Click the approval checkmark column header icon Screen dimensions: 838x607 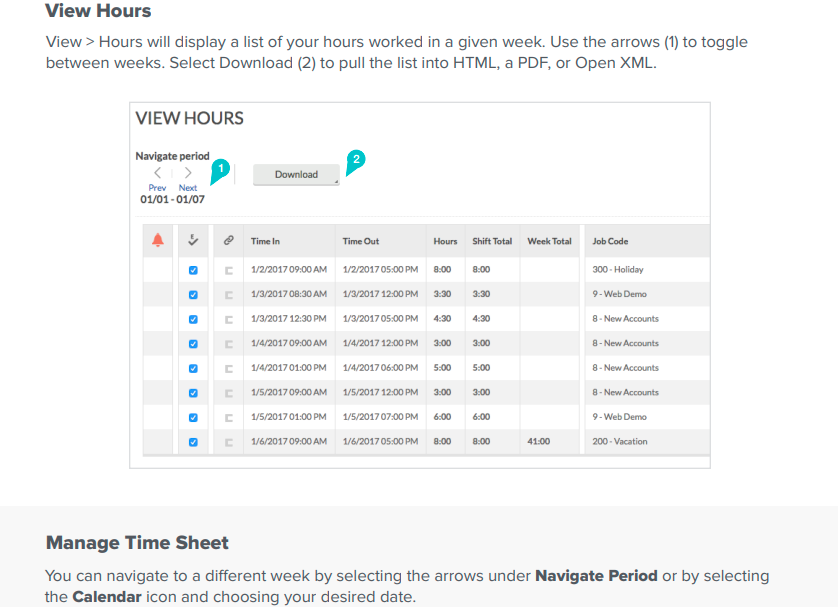pyautogui.click(x=193, y=240)
